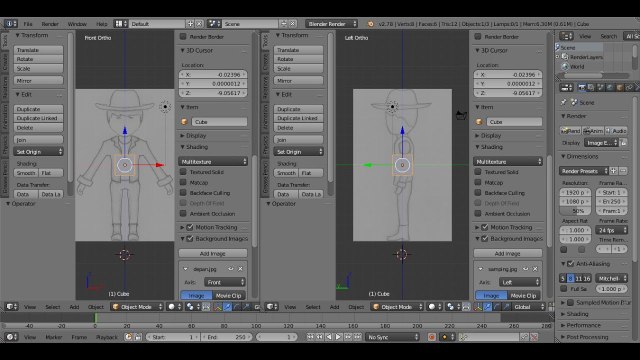
Task: Click outliner editor type icon
Action: [566, 36]
